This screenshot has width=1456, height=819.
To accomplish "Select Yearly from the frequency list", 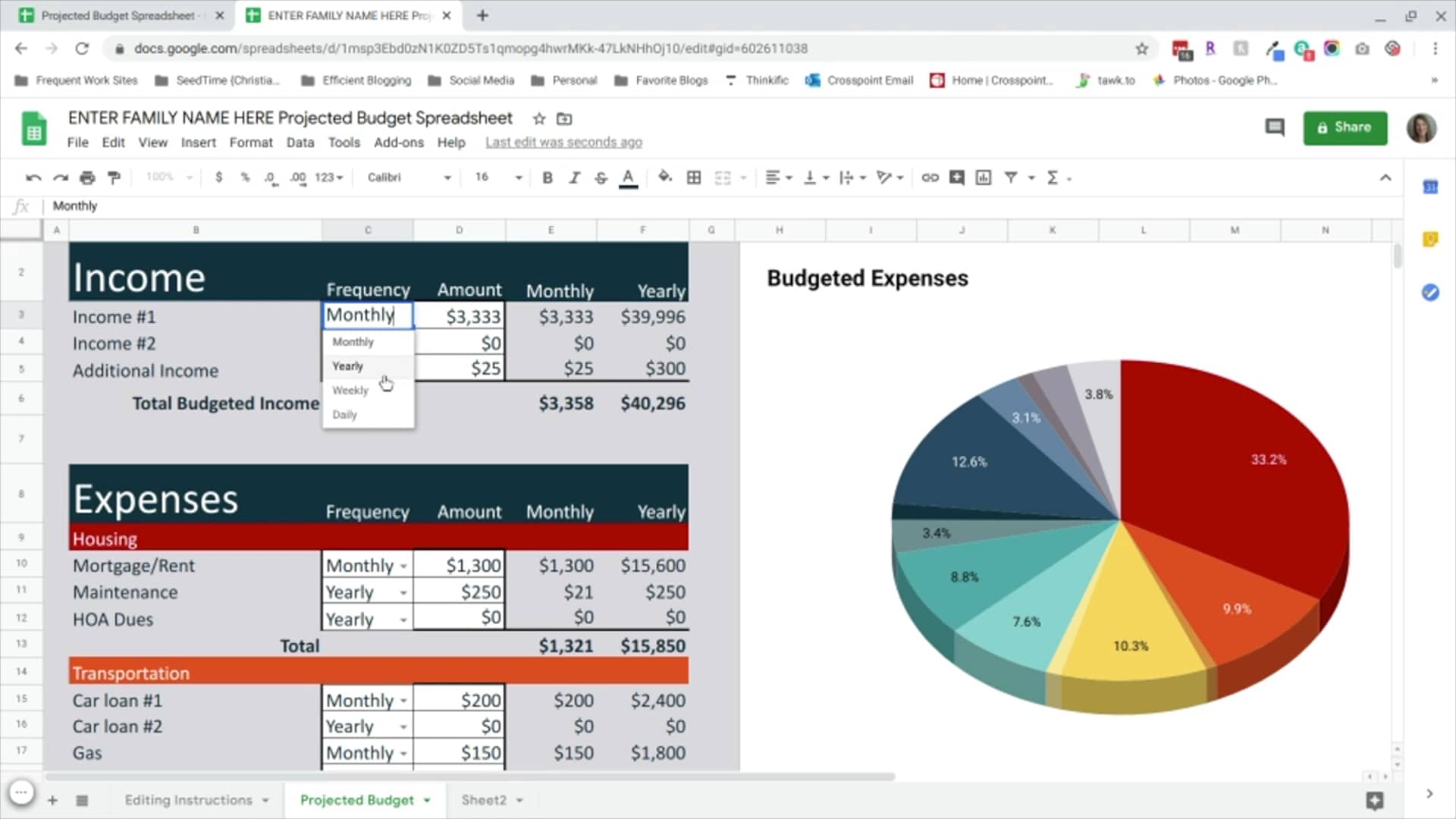I will tap(348, 366).
